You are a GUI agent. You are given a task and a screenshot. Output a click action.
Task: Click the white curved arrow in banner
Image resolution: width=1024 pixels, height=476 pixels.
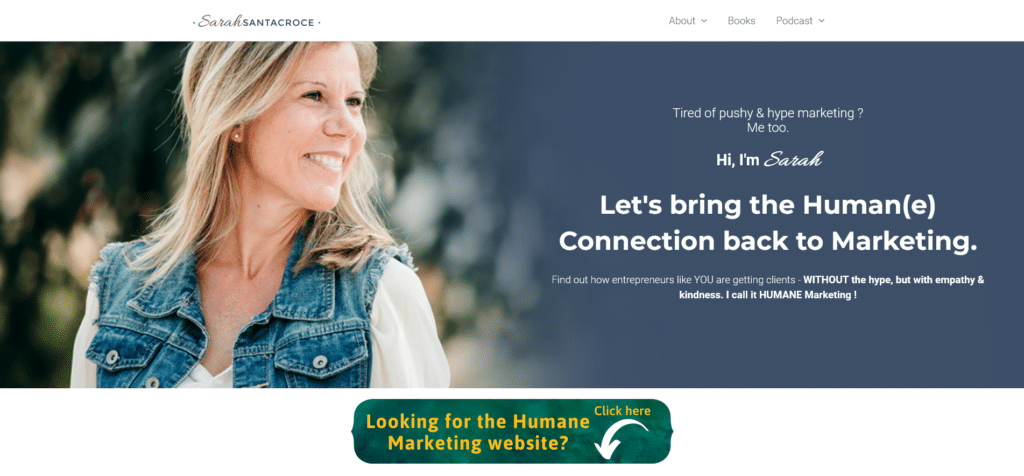point(621,438)
